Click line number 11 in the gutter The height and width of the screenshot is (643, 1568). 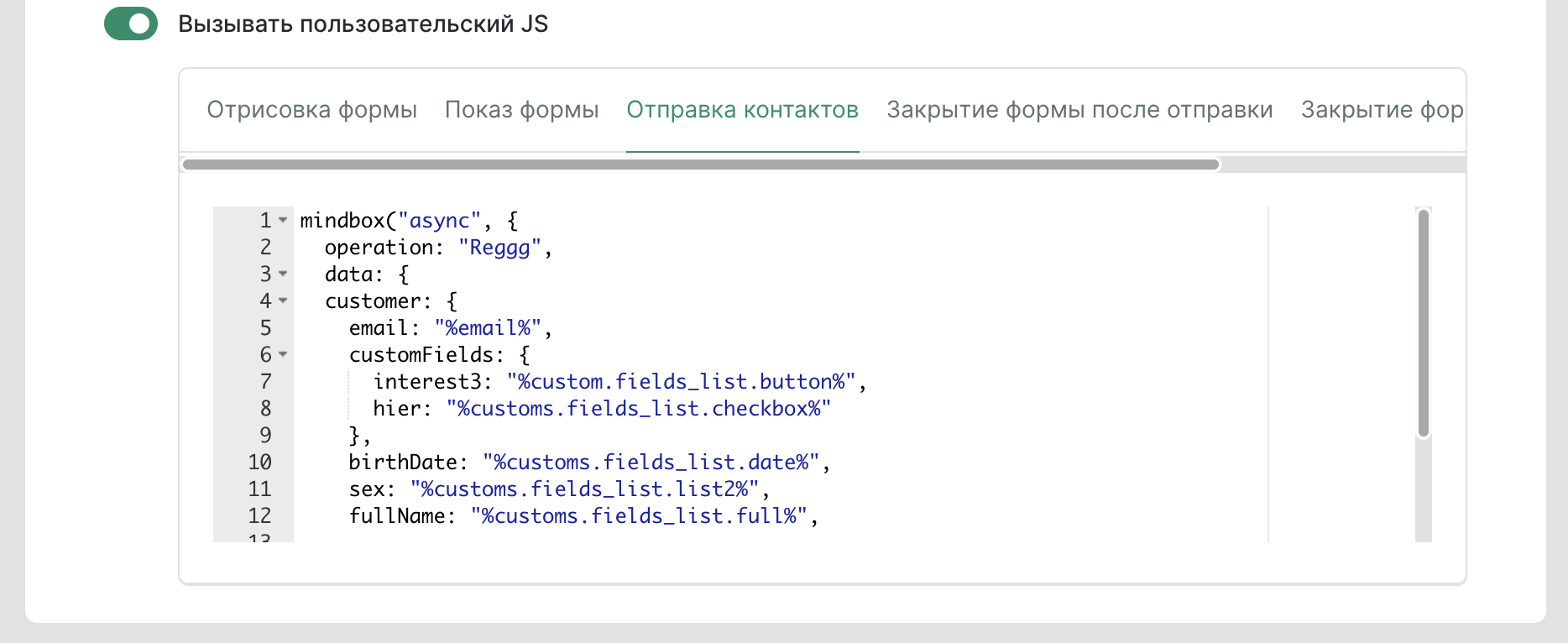(260, 489)
